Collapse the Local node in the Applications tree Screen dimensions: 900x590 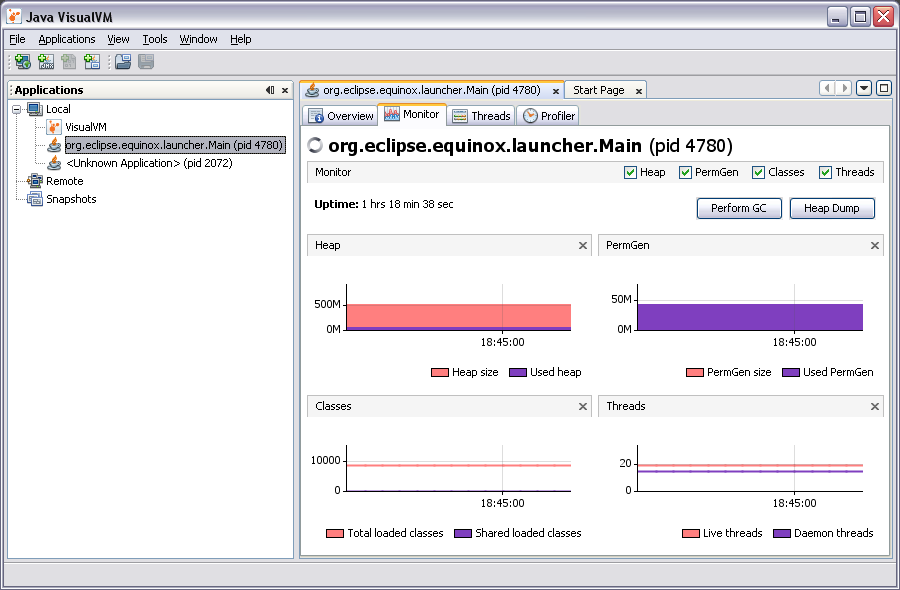pos(17,109)
